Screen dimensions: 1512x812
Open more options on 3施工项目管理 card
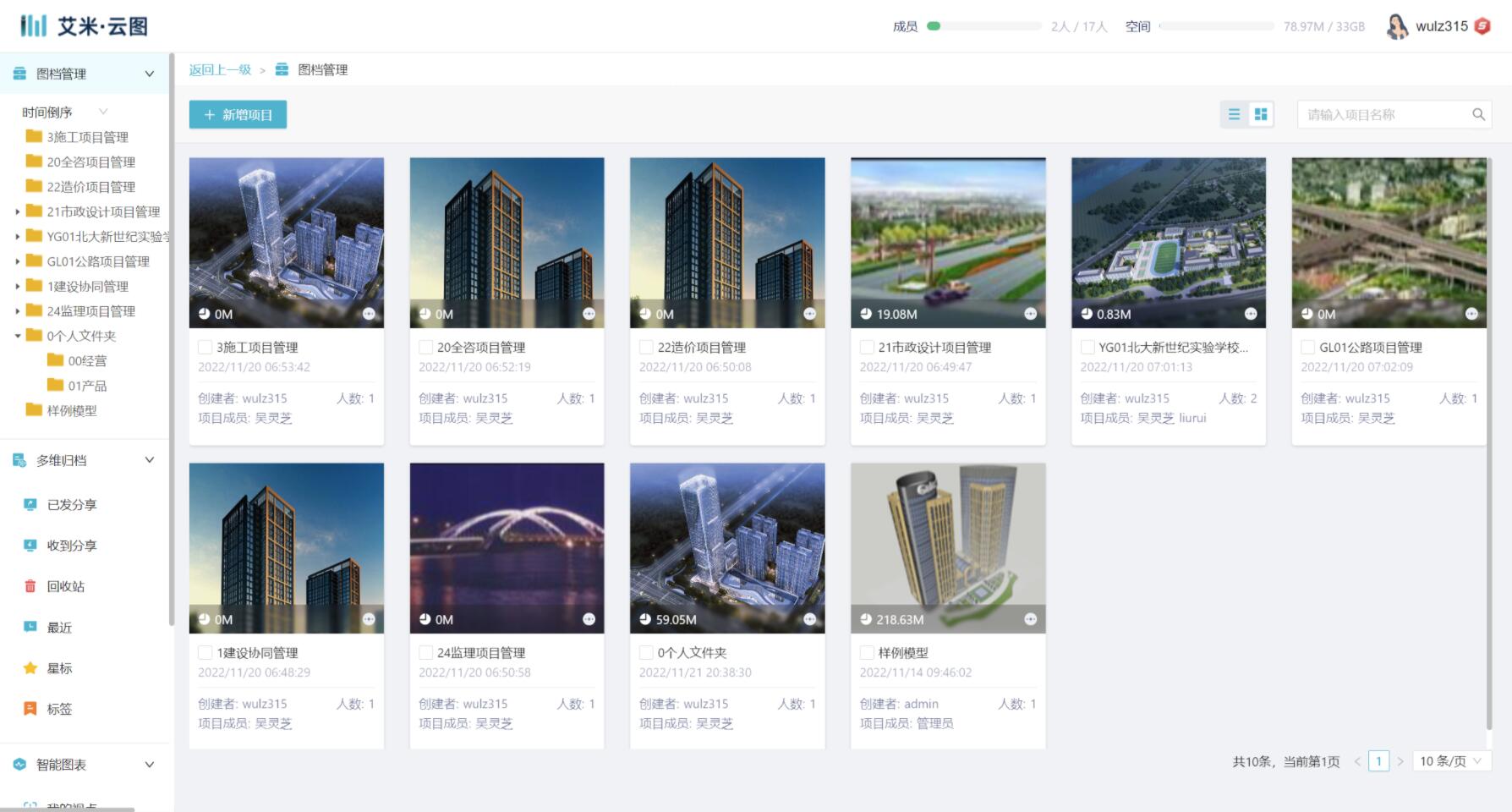(369, 314)
